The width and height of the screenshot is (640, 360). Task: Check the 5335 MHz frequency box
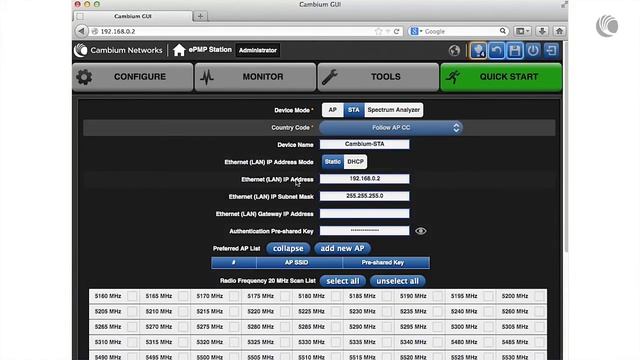(x=387, y=342)
